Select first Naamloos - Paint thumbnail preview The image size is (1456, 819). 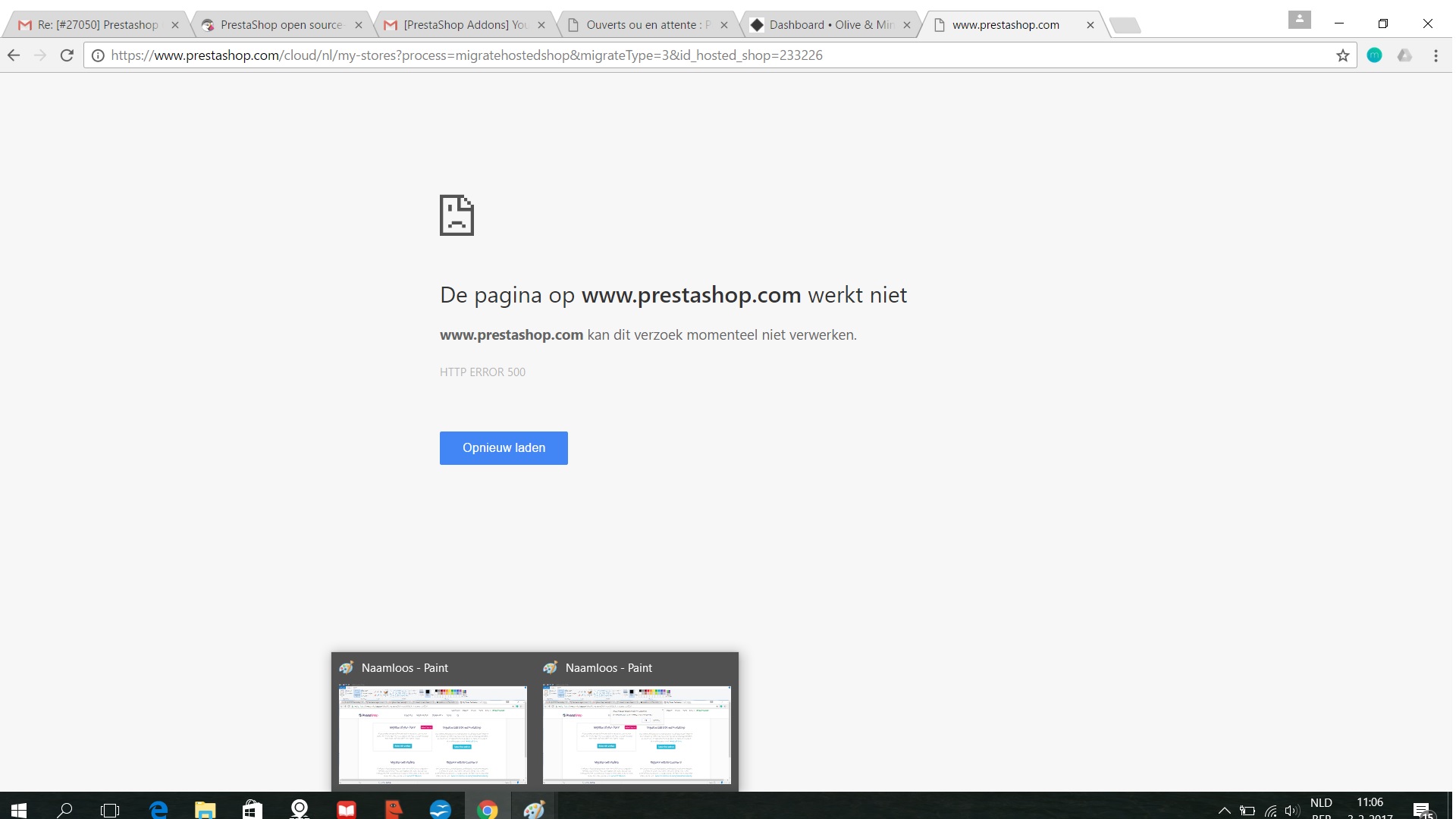(432, 734)
